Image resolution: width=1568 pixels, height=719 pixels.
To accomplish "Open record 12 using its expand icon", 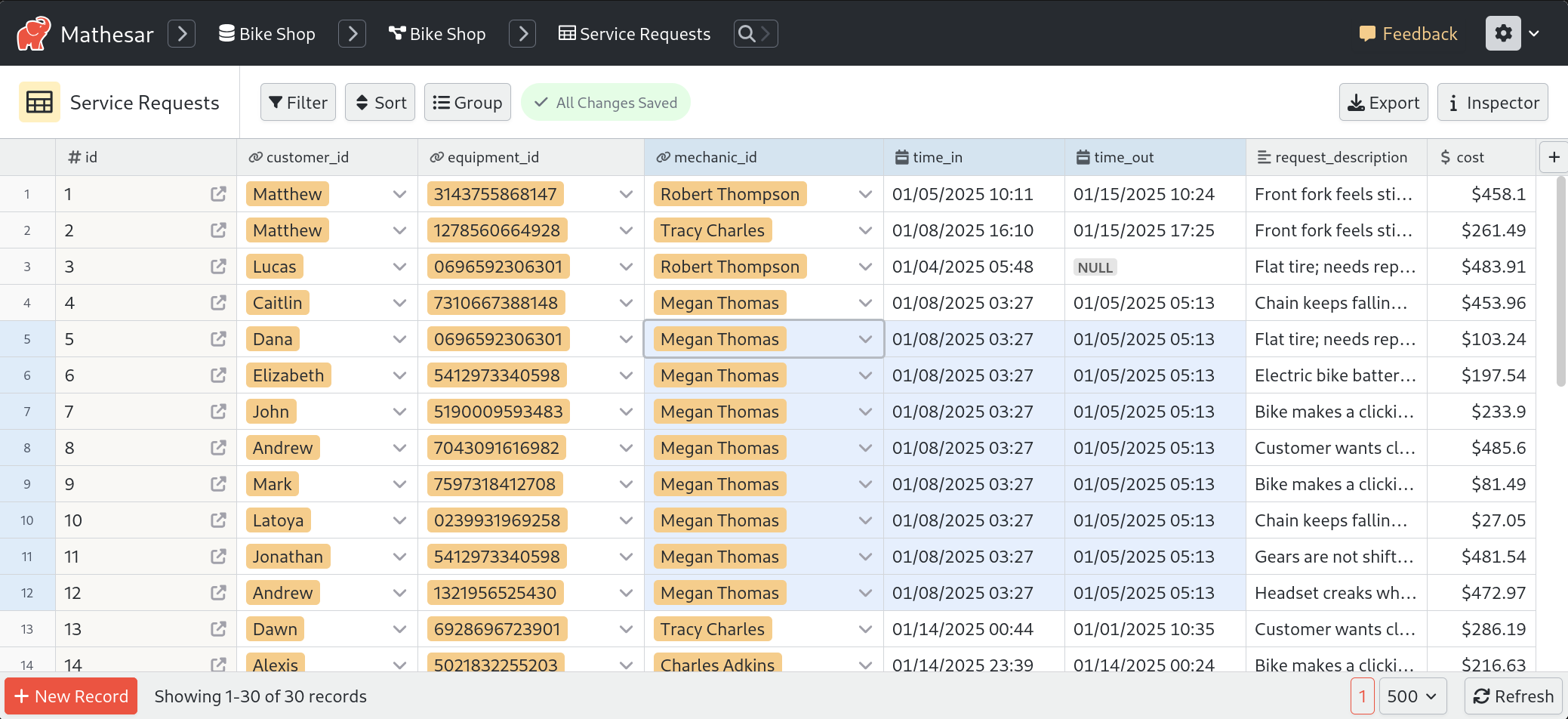I will pos(218,593).
